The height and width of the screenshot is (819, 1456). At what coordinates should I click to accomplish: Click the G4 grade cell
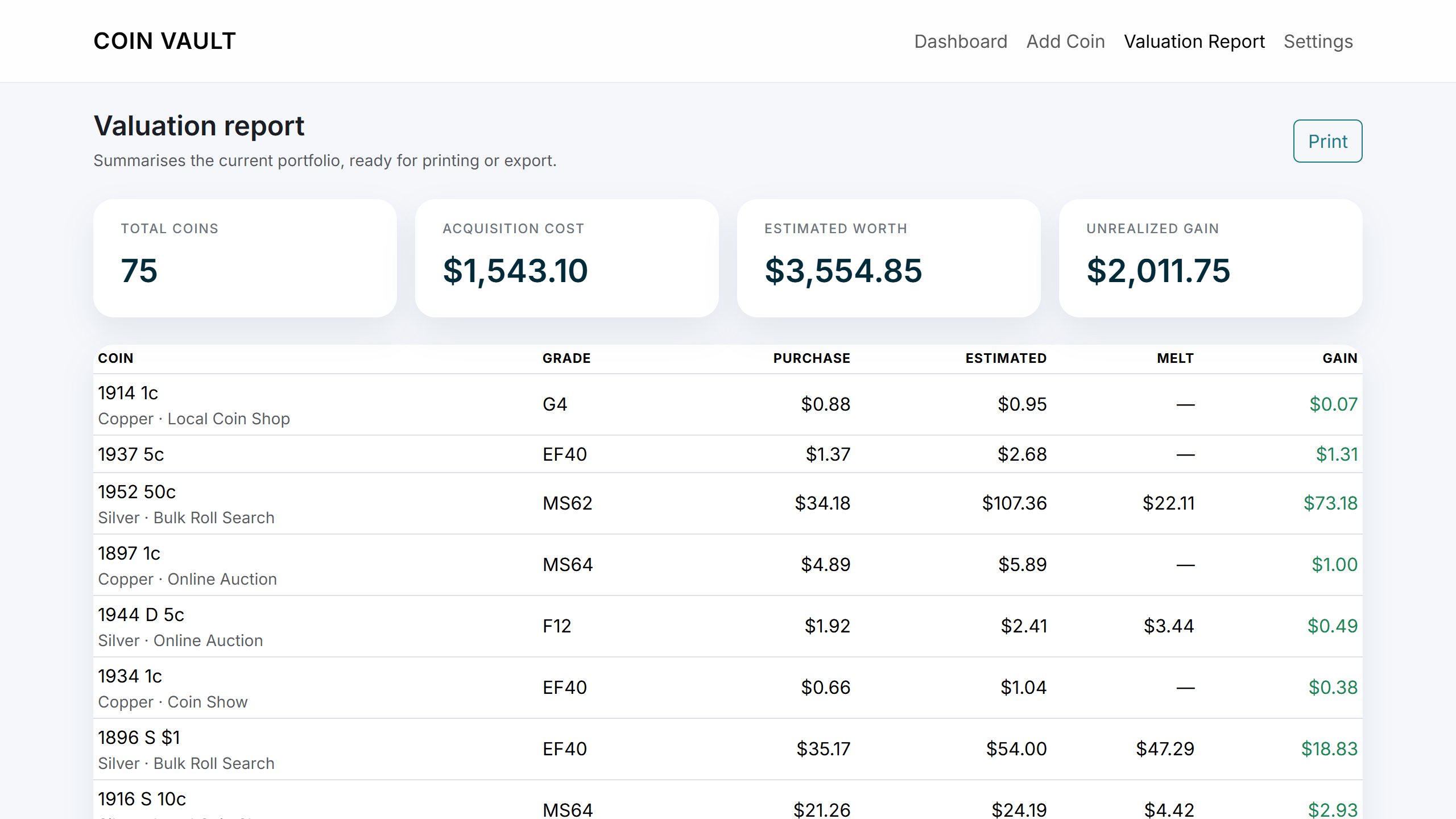[555, 404]
